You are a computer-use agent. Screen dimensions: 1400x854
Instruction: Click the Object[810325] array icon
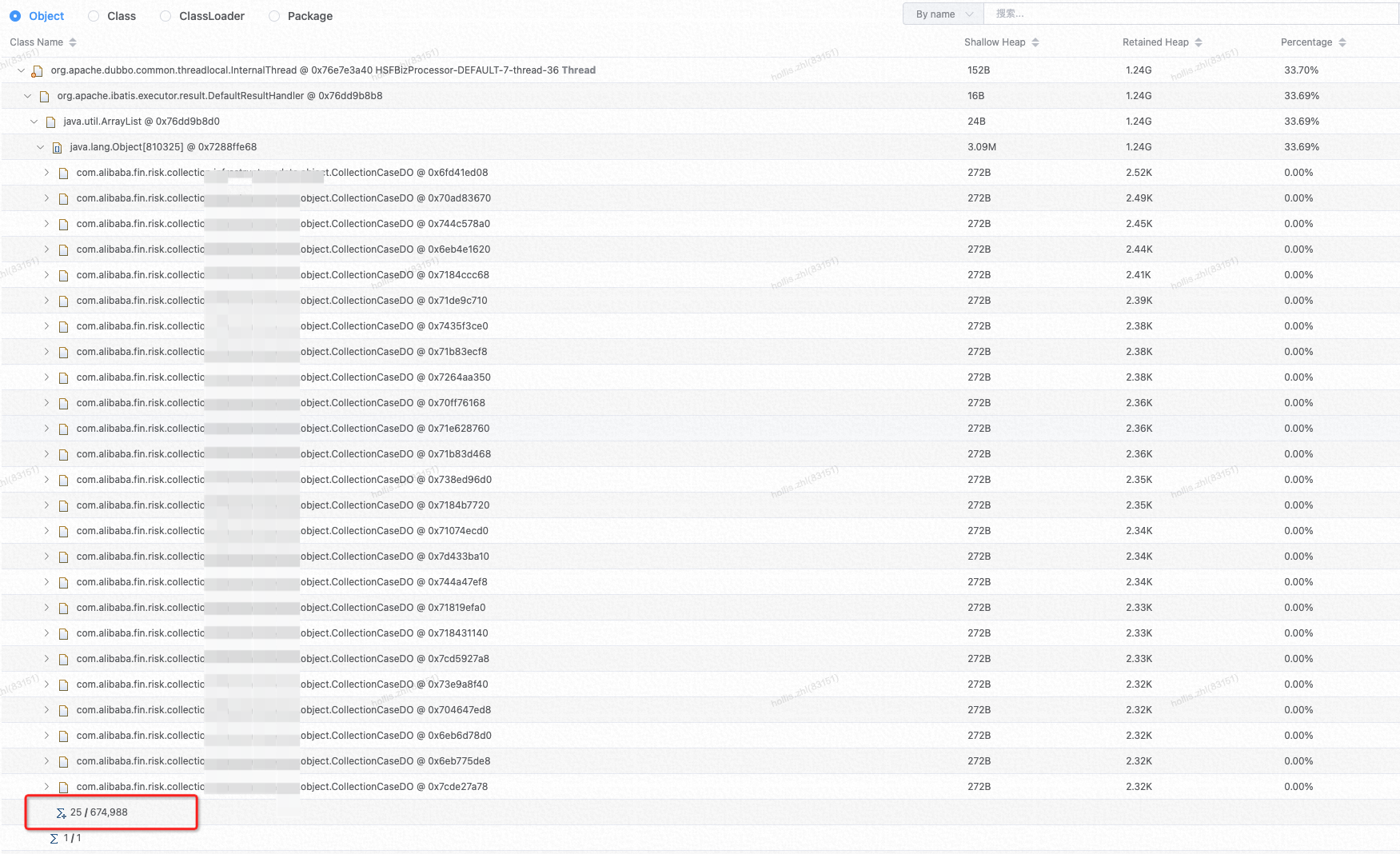[x=57, y=148]
